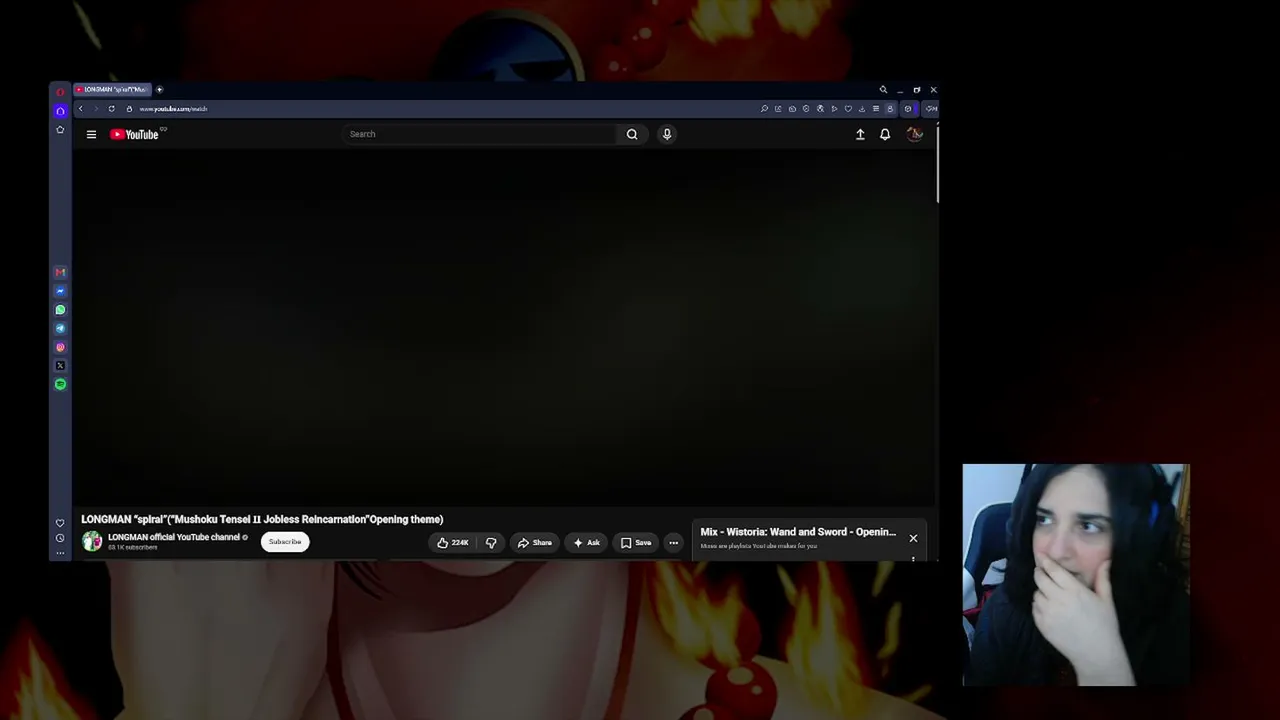Screen dimensions: 1280x720
Task: Click the dark video player area
Action: 503,328
